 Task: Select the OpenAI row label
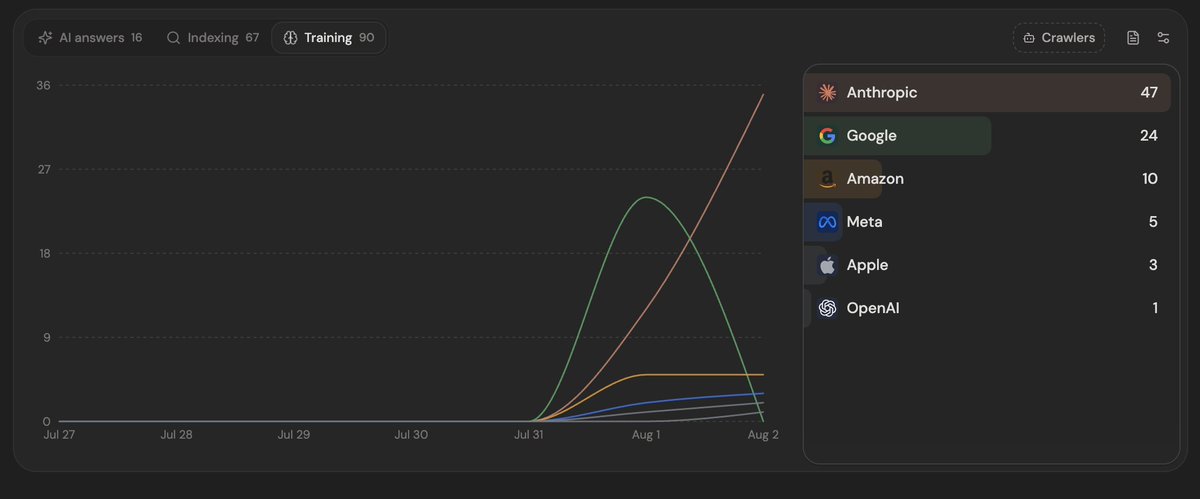(x=873, y=308)
